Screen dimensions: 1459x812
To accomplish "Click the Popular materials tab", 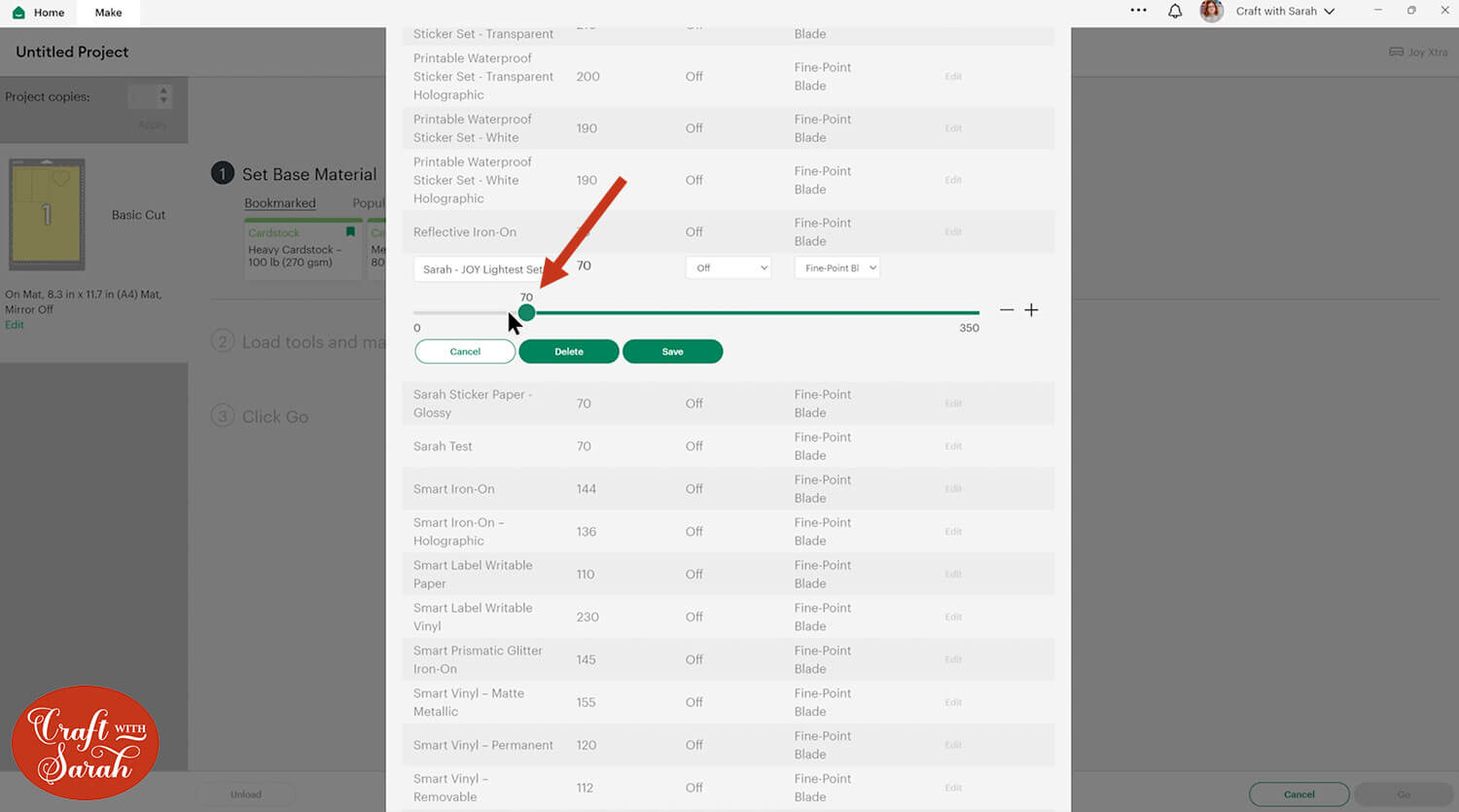I will (x=369, y=203).
